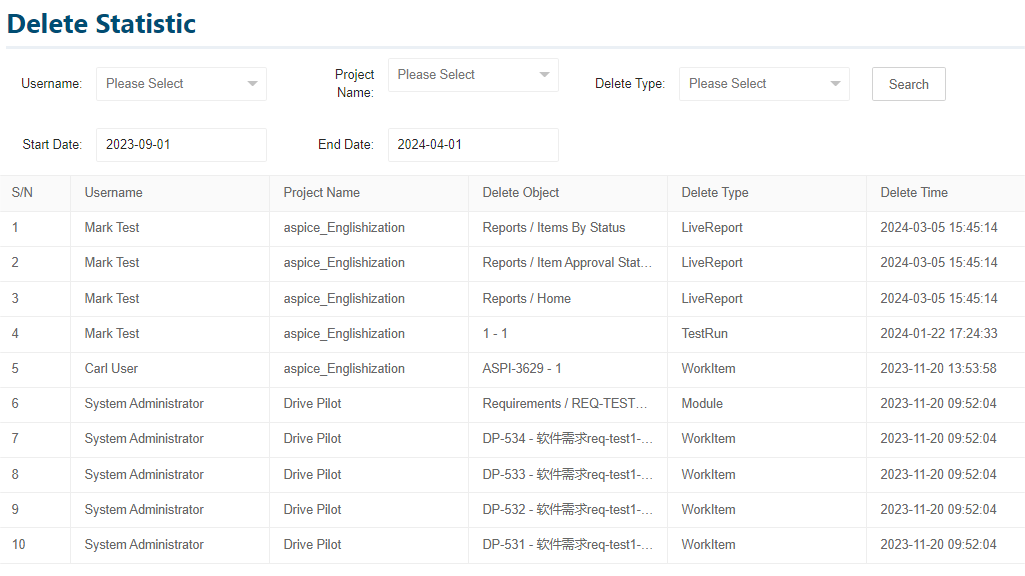Select the Start Date field
Viewport: 1025px width, 576px height.
pyautogui.click(x=181, y=144)
